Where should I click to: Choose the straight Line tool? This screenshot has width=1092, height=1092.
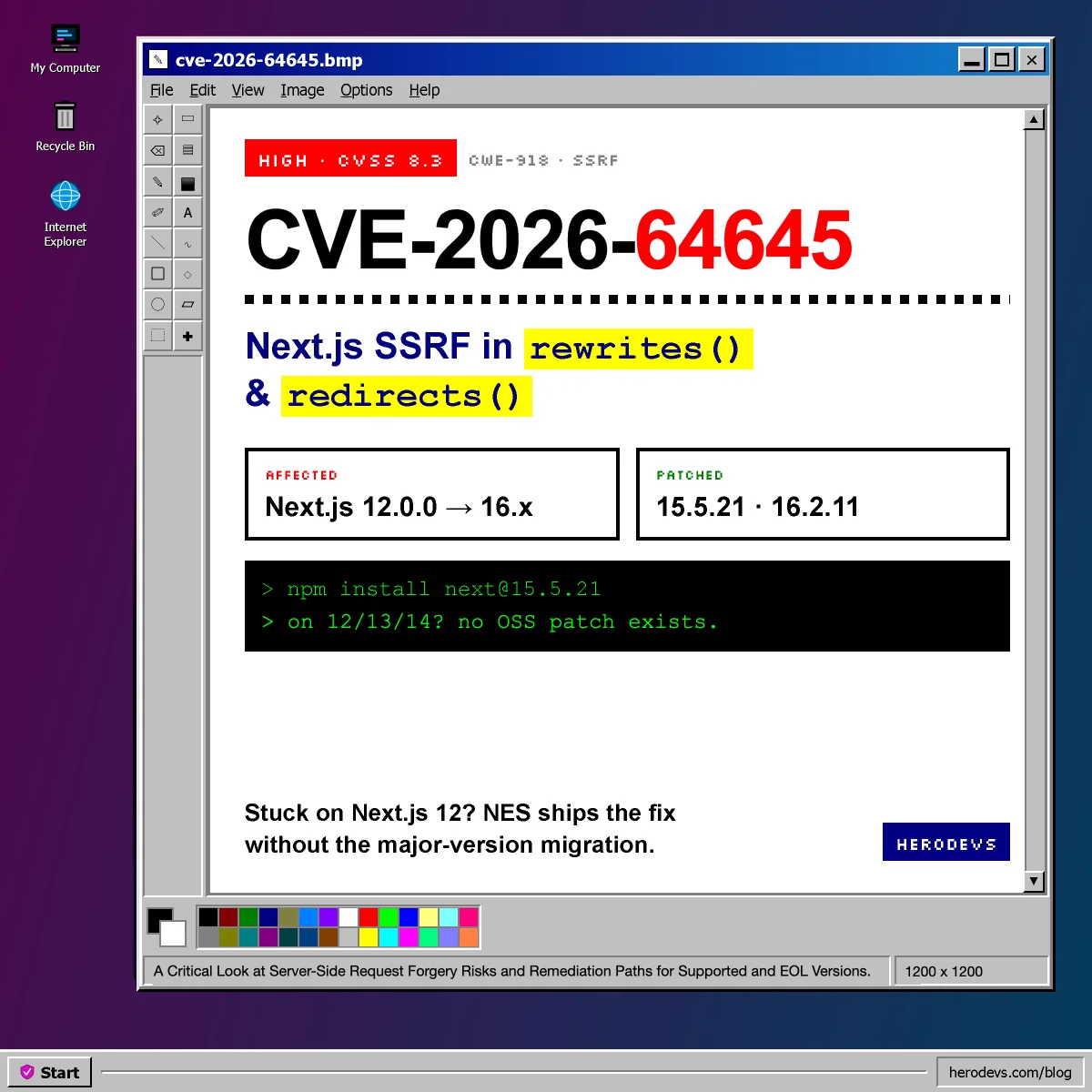tap(158, 243)
